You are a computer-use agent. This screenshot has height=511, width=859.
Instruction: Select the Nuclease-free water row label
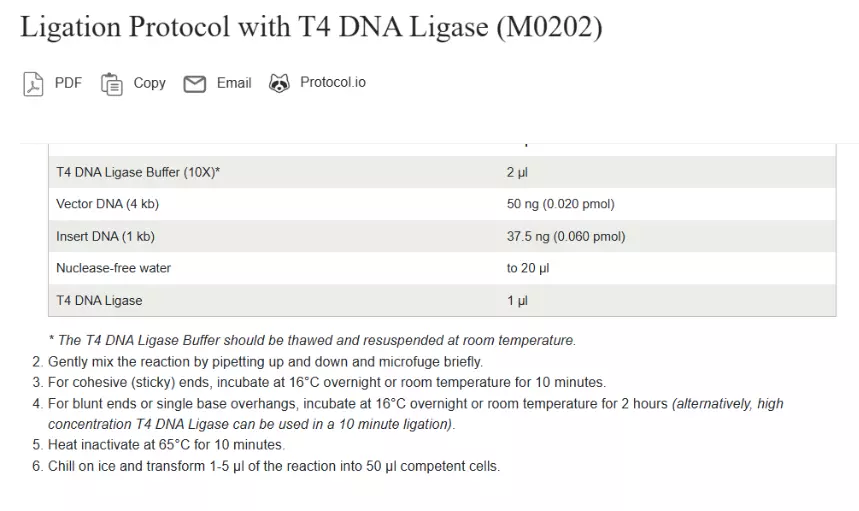113,268
